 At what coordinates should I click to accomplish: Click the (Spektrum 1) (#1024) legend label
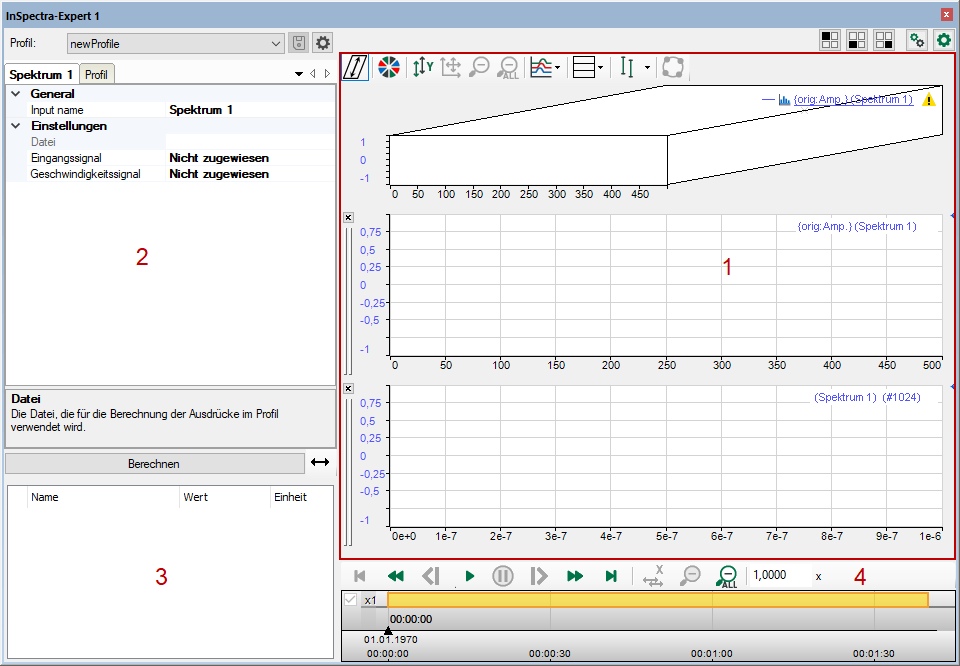coord(867,397)
